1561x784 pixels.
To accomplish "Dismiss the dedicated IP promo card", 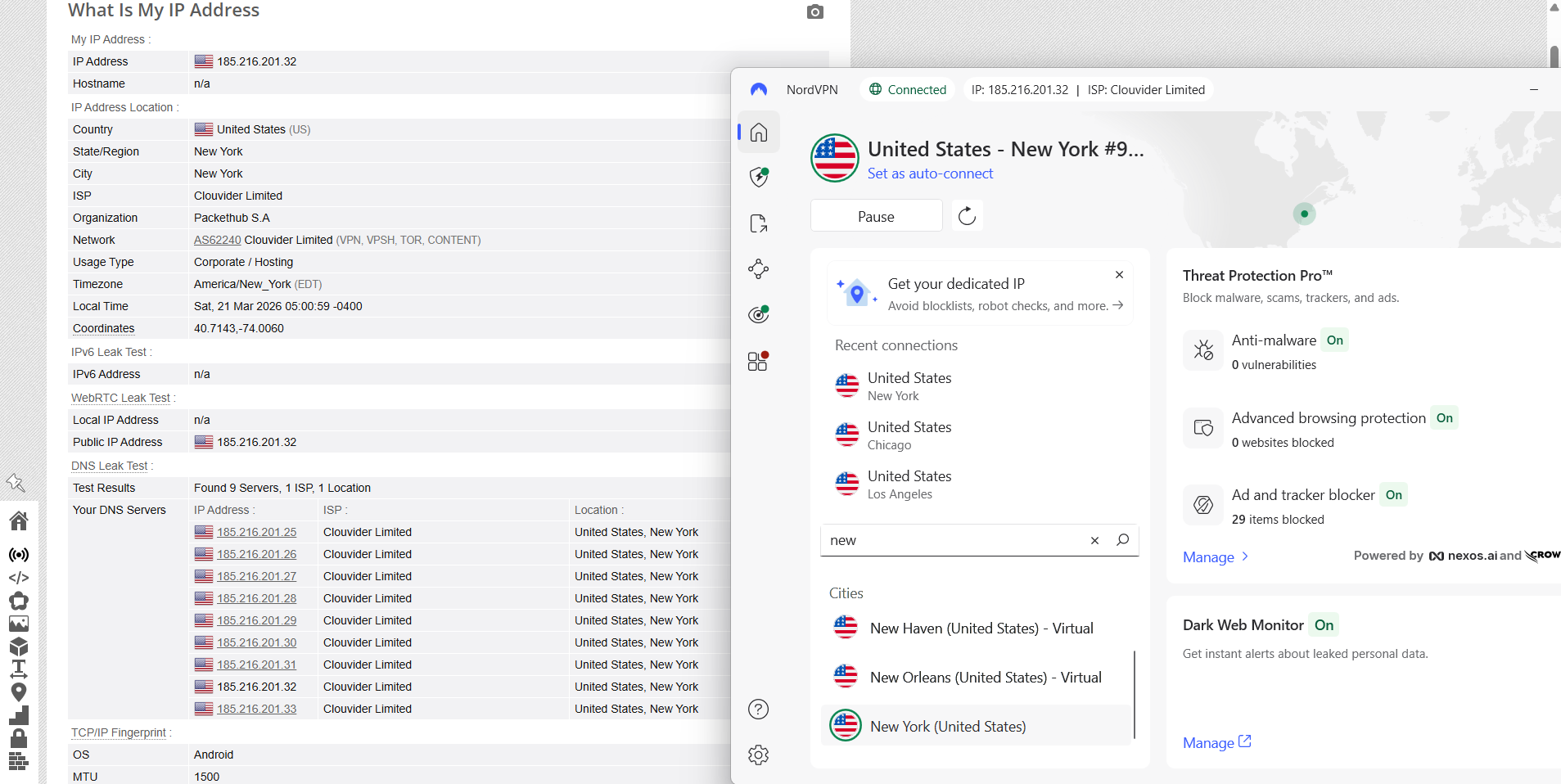I will (x=1119, y=275).
